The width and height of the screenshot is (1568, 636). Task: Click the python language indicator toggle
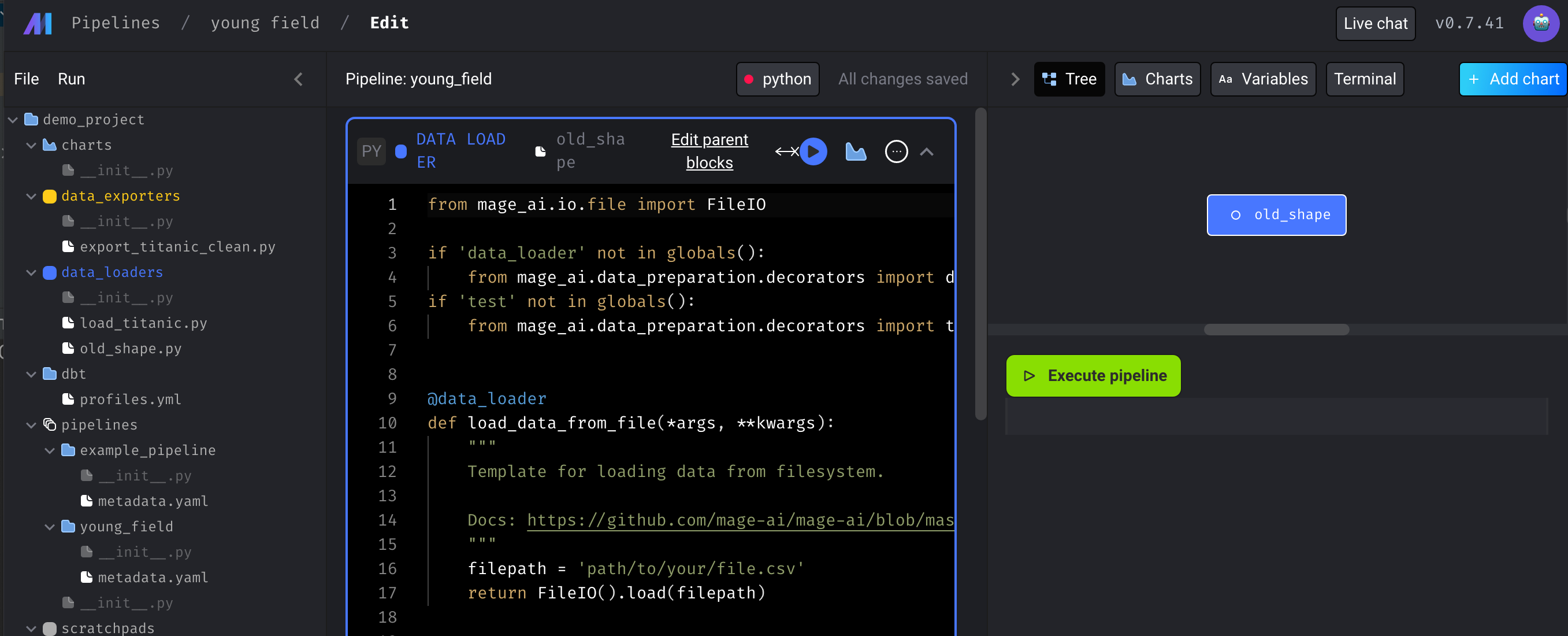coord(777,79)
